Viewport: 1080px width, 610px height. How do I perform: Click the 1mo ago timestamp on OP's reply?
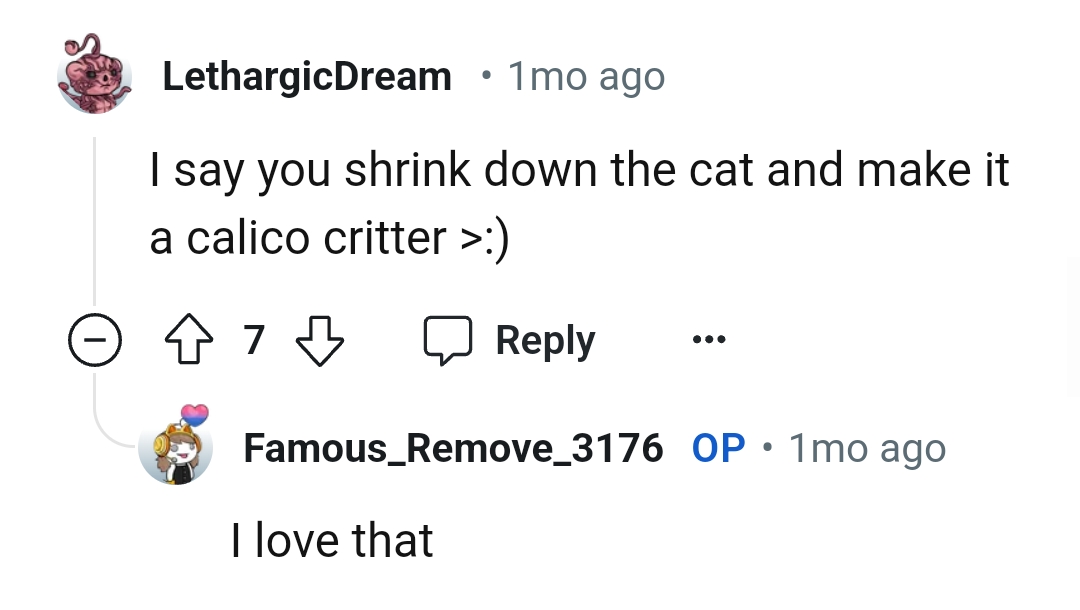click(866, 449)
